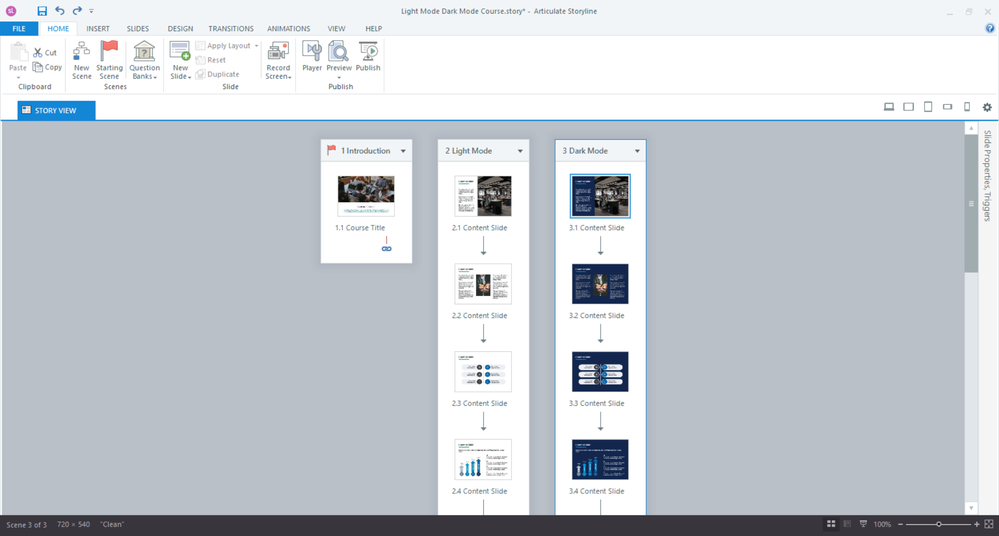Click the 3 Dark Mode scene title

pyautogui.click(x=585, y=151)
